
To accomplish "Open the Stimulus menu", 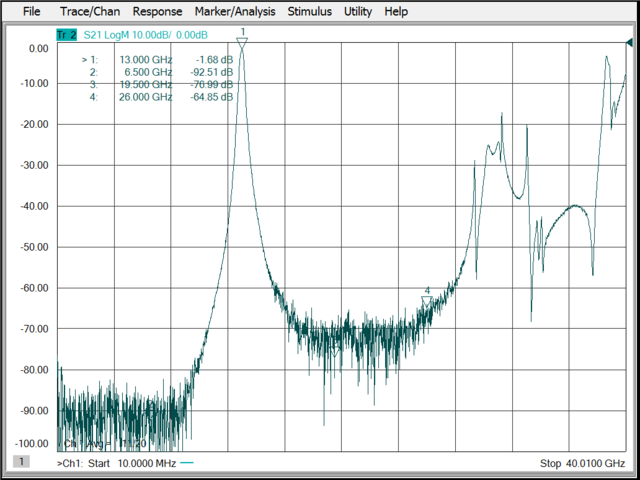I will click(309, 11).
